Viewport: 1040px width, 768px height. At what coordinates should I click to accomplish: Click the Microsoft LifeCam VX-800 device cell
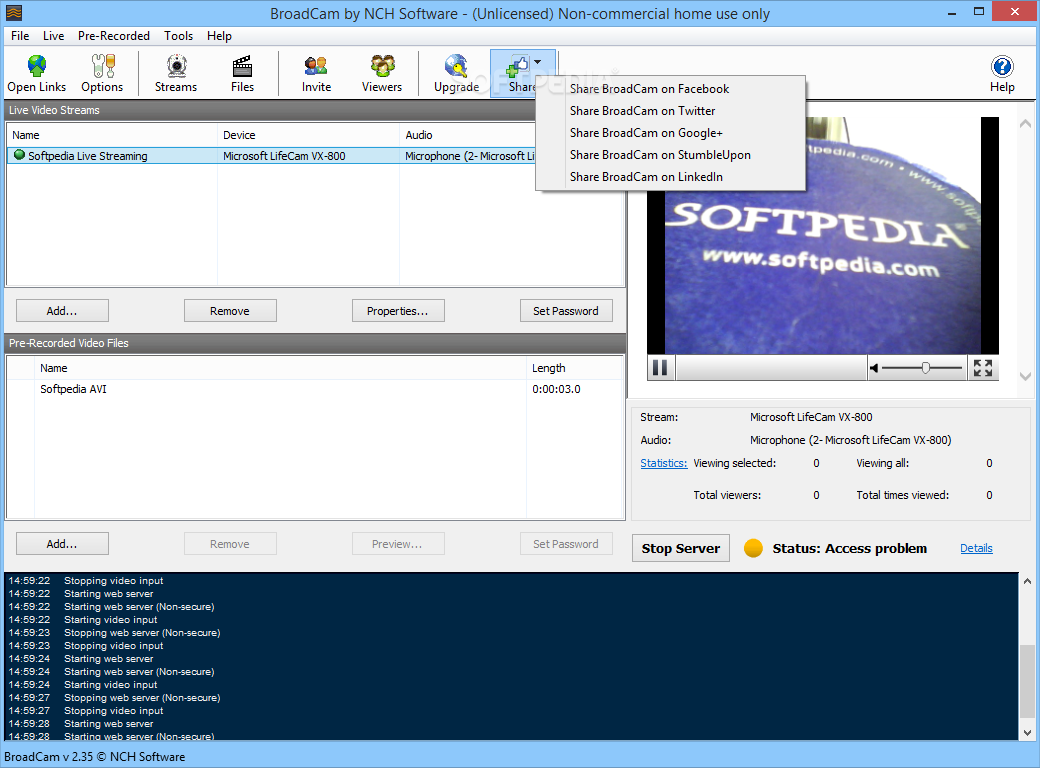coord(284,156)
